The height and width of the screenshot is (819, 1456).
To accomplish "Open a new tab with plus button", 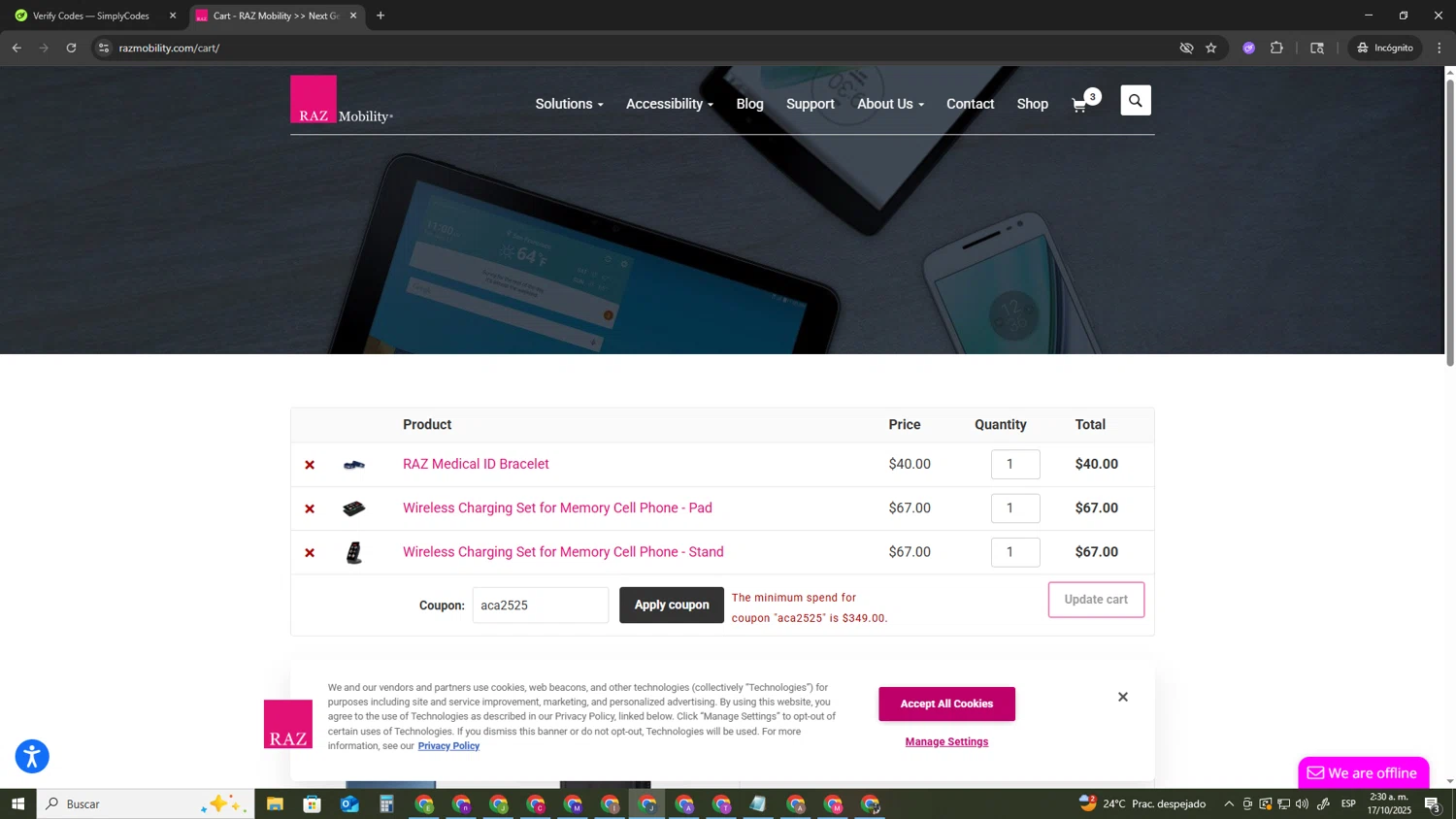I will coord(381,16).
